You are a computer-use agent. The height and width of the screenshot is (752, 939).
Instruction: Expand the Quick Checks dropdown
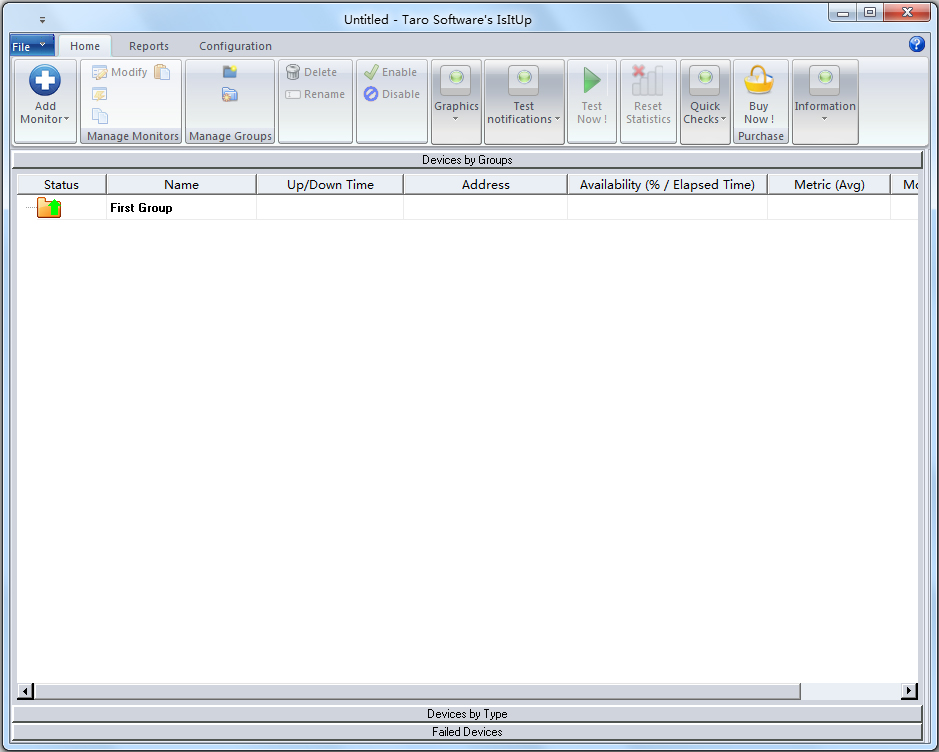705,101
